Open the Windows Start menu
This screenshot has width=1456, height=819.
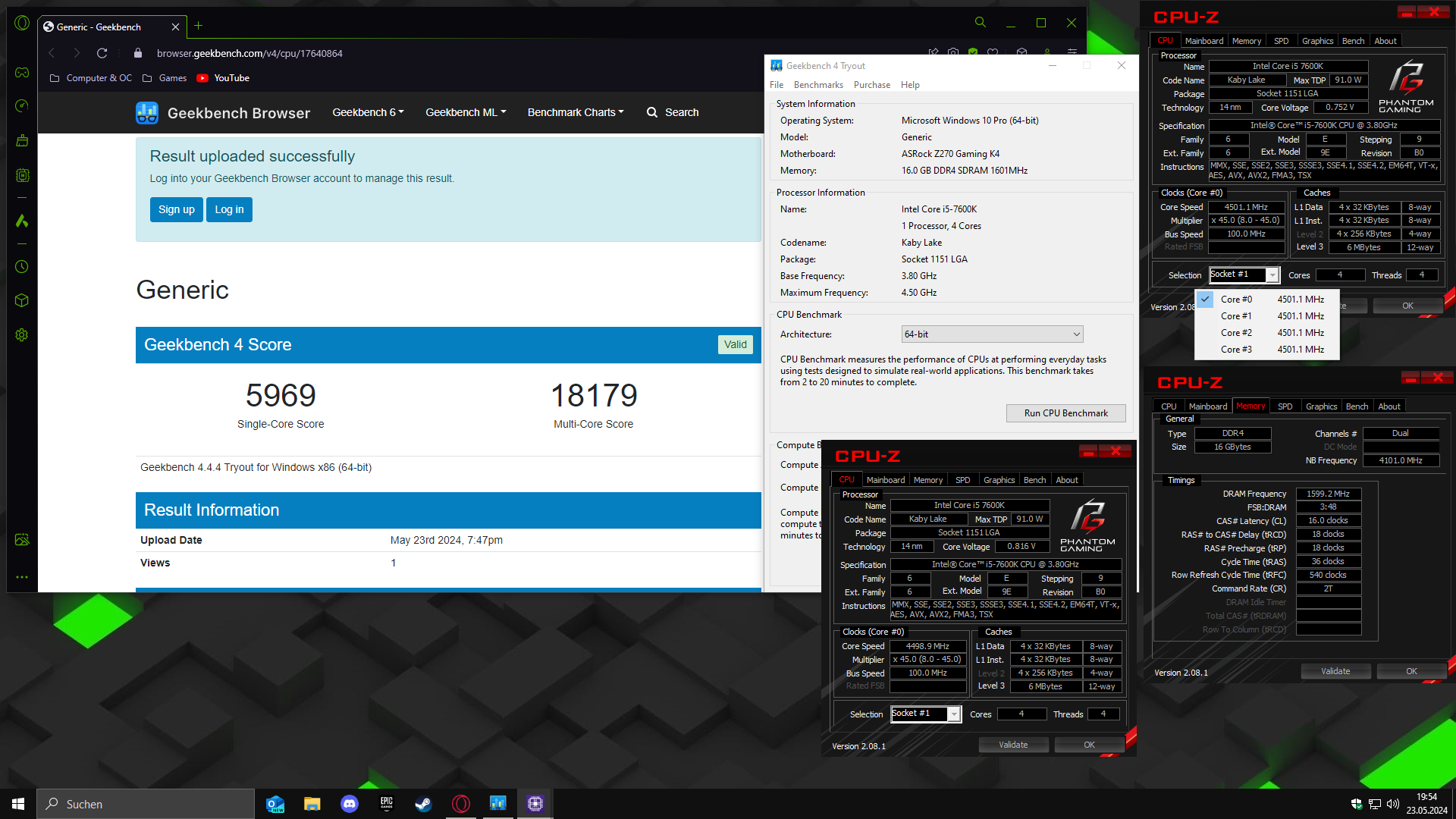18,804
